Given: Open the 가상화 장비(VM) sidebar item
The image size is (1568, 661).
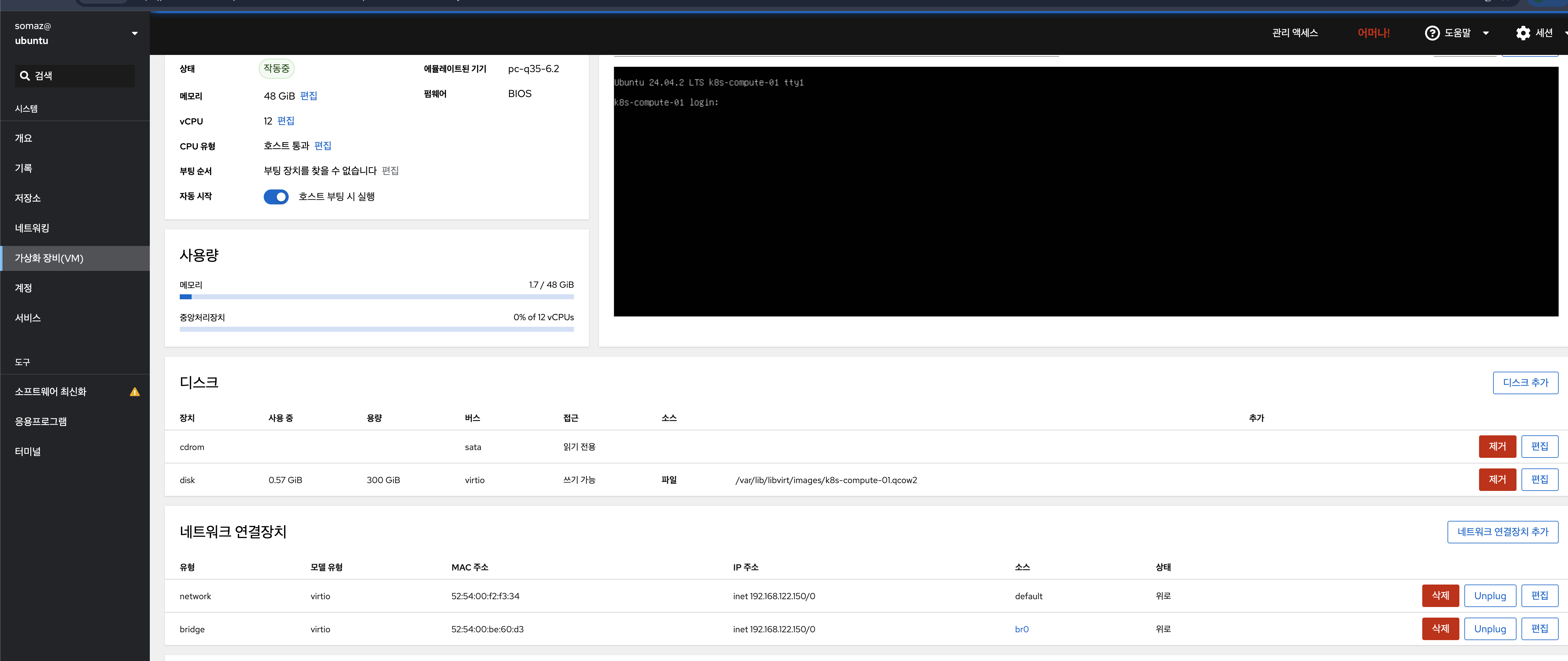Looking at the screenshot, I should (x=49, y=258).
